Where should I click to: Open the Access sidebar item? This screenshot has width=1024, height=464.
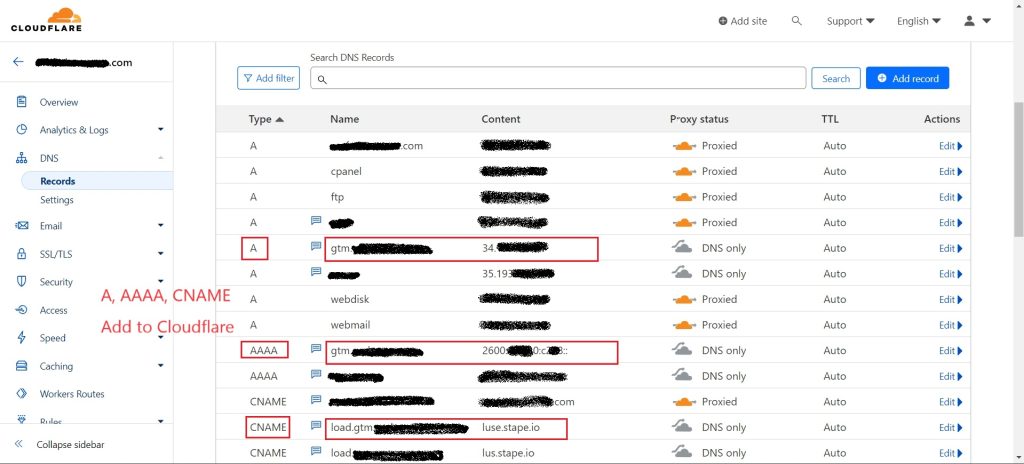54,310
